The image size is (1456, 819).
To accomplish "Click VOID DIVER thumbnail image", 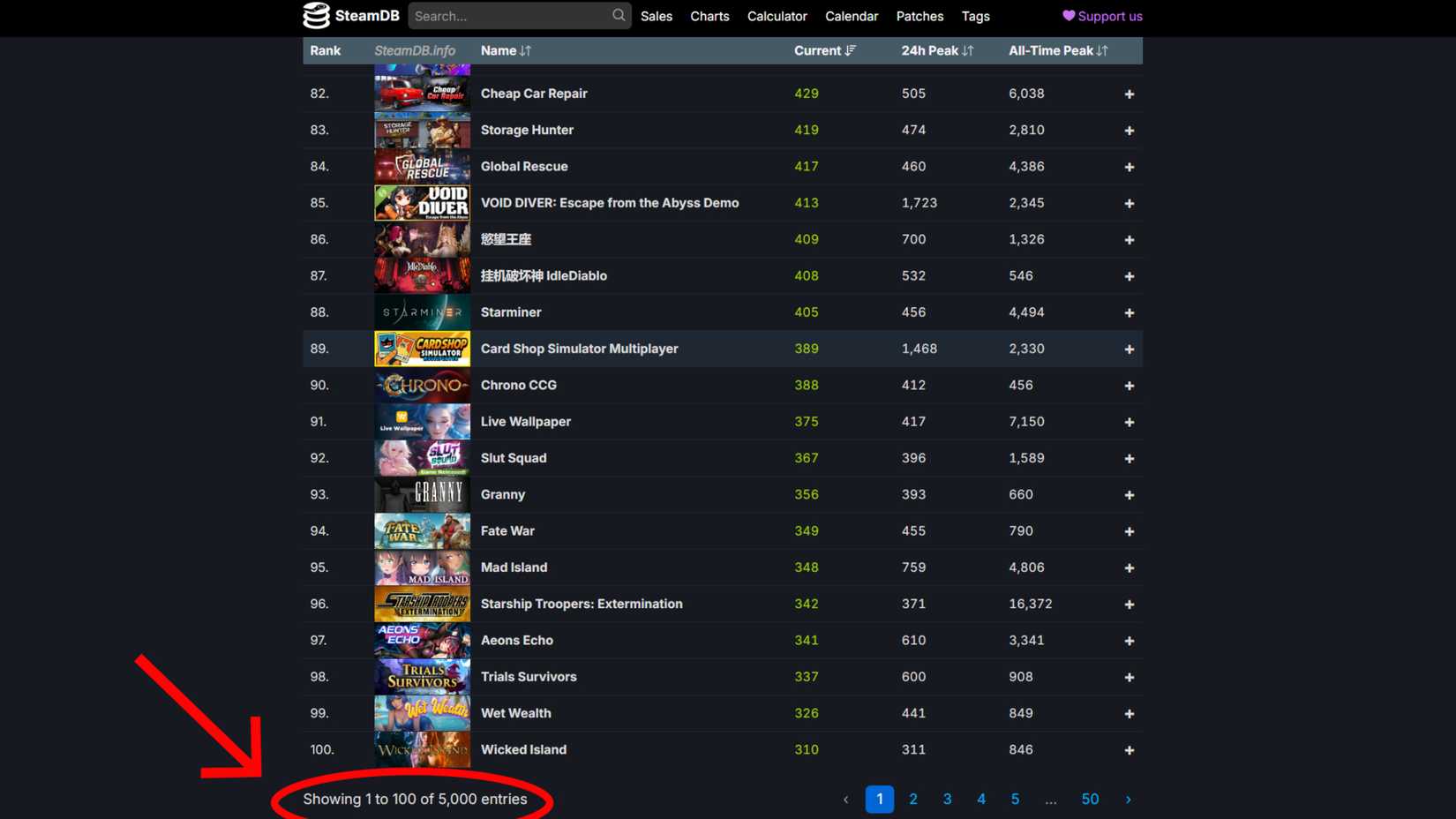I will [422, 203].
